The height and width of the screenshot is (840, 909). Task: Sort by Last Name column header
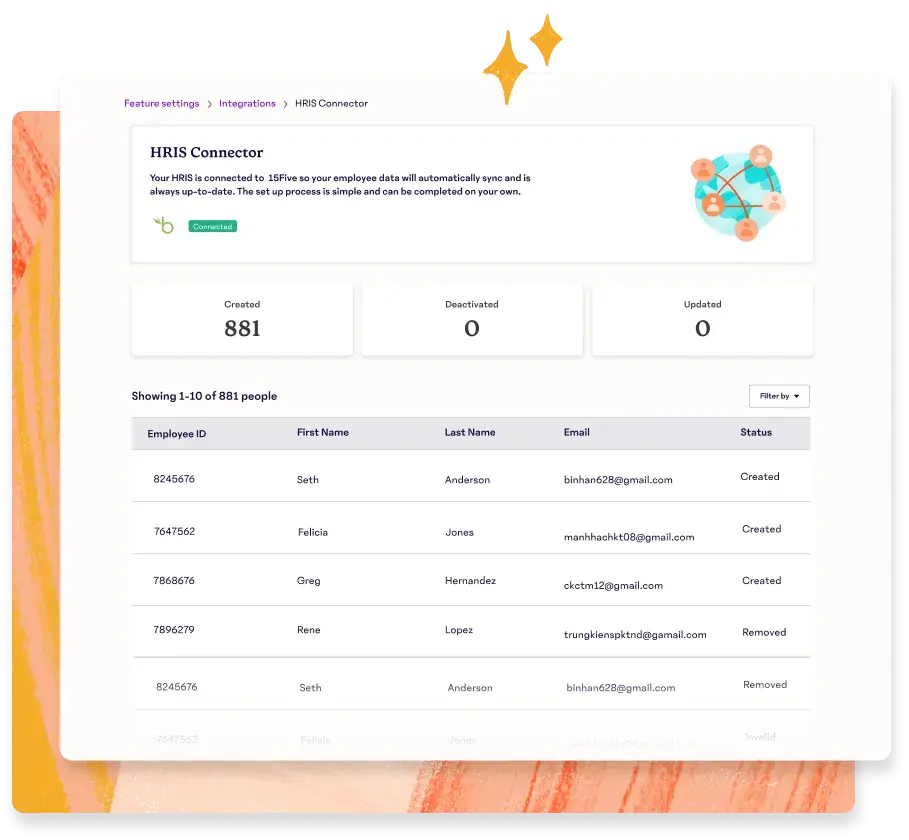[x=469, y=433]
